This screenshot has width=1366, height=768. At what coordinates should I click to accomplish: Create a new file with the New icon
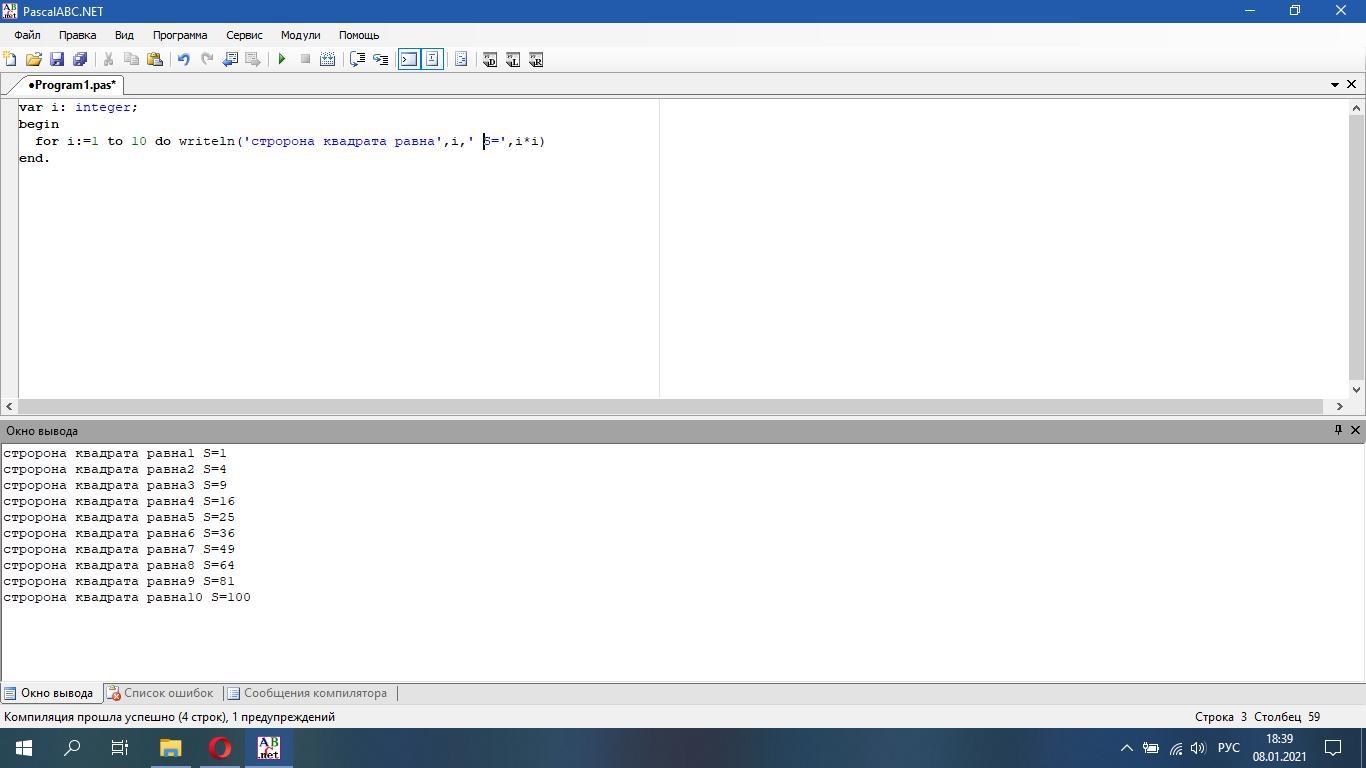click(x=11, y=60)
